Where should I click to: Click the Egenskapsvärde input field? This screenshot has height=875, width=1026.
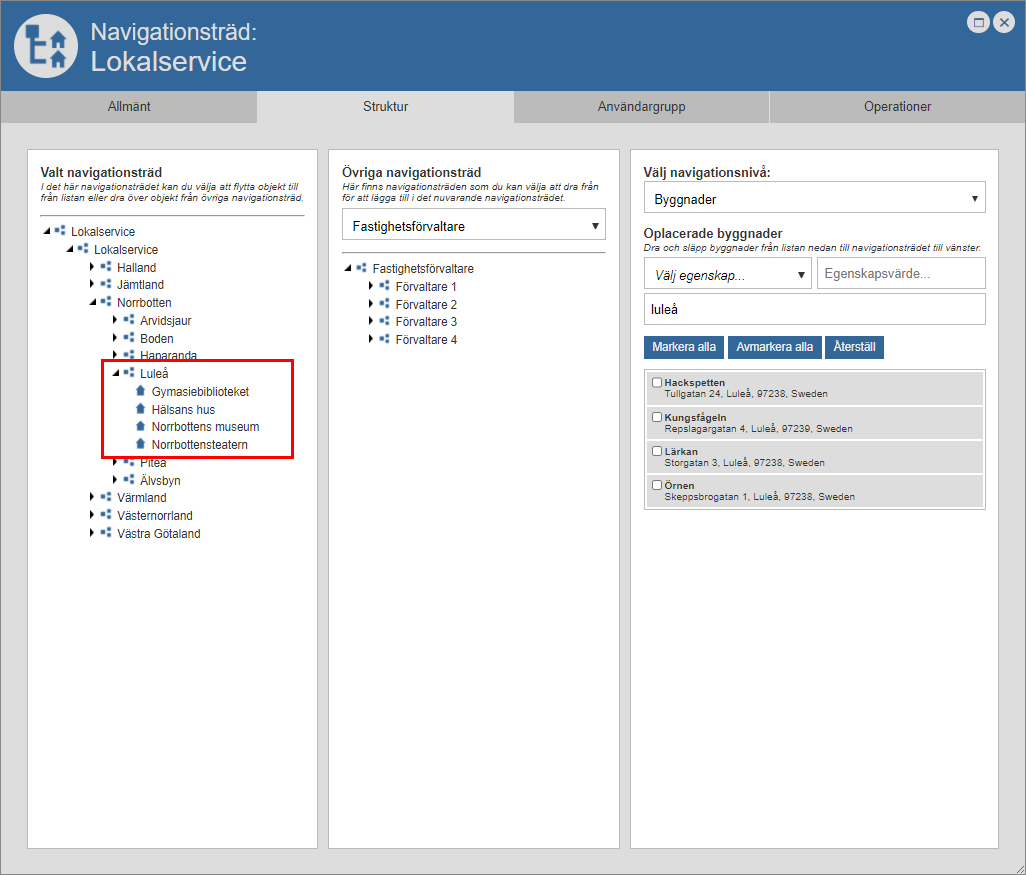(900, 273)
